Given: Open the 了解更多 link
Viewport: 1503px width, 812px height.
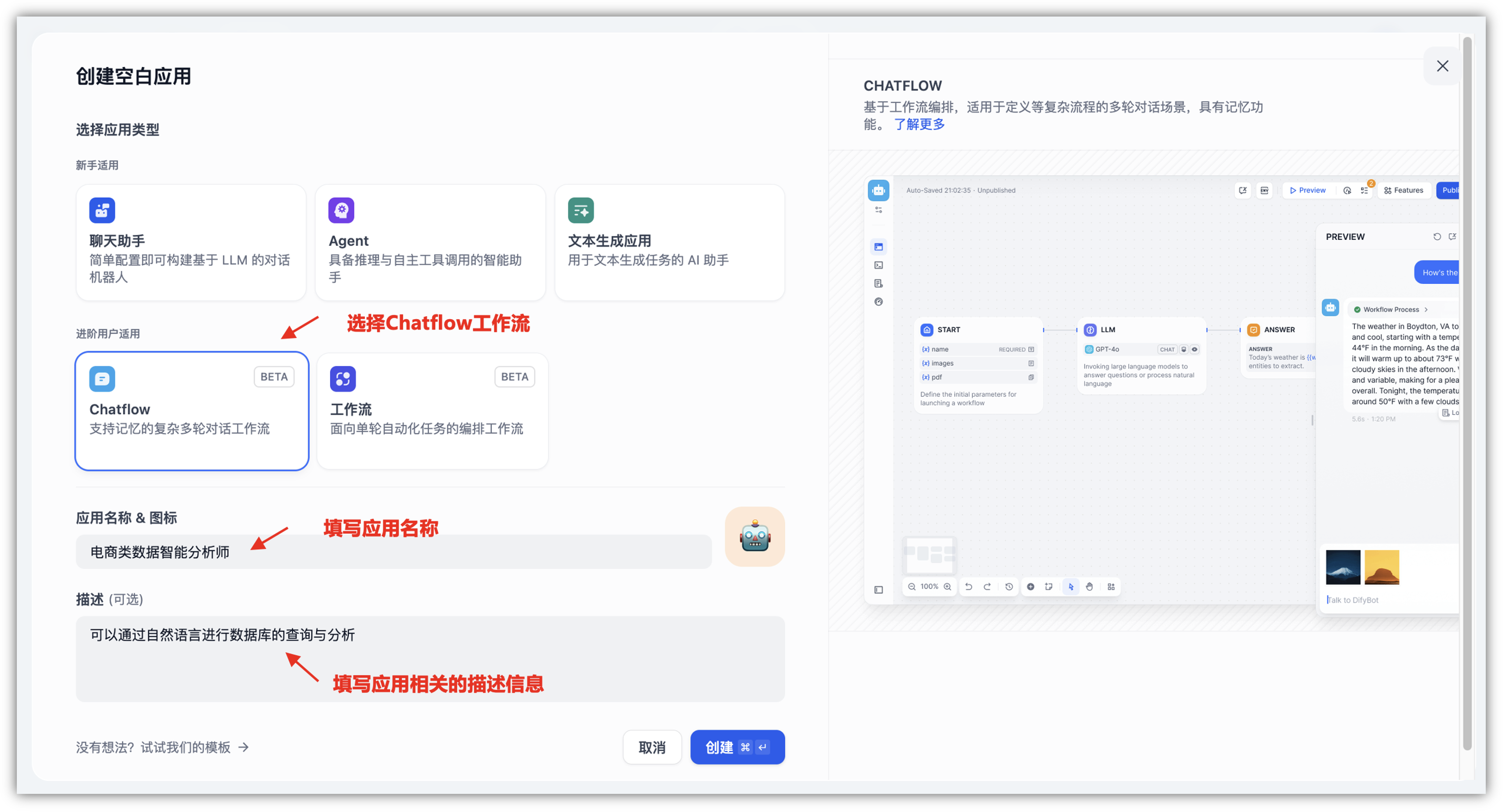Looking at the screenshot, I should (919, 124).
